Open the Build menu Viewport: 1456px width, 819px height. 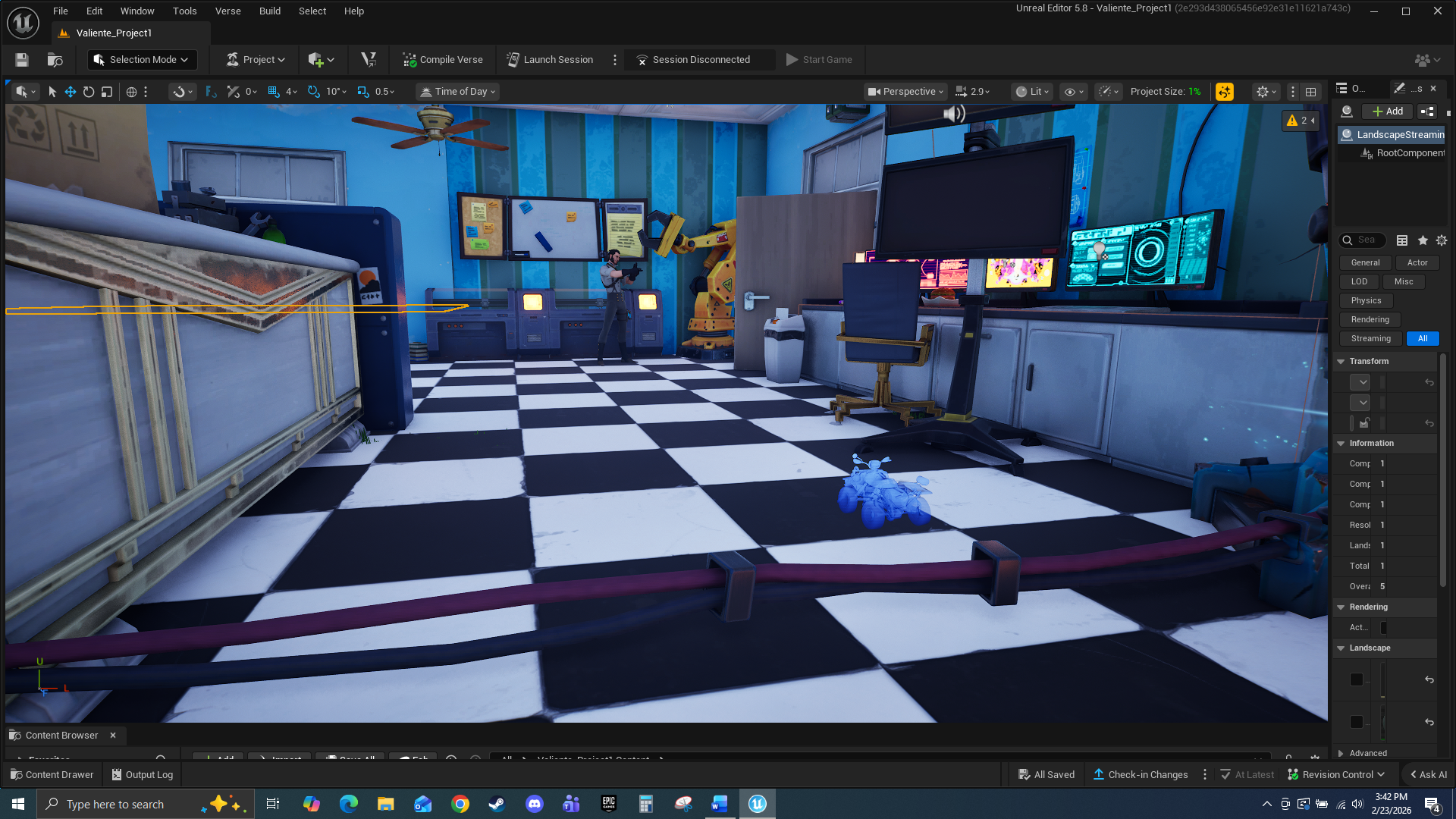click(269, 11)
